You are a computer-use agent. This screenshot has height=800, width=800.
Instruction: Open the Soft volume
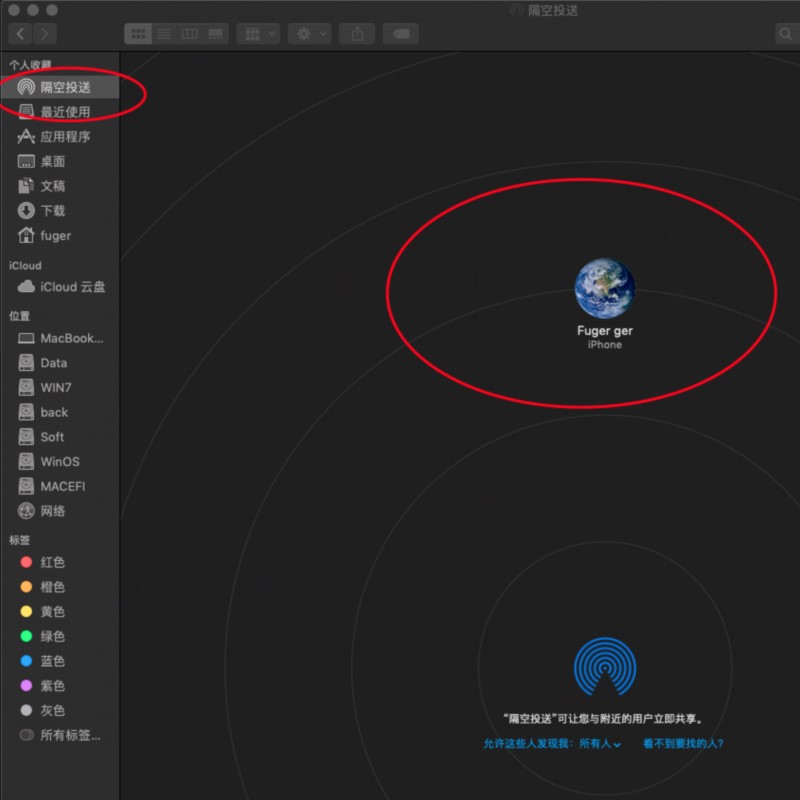tap(60, 437)
